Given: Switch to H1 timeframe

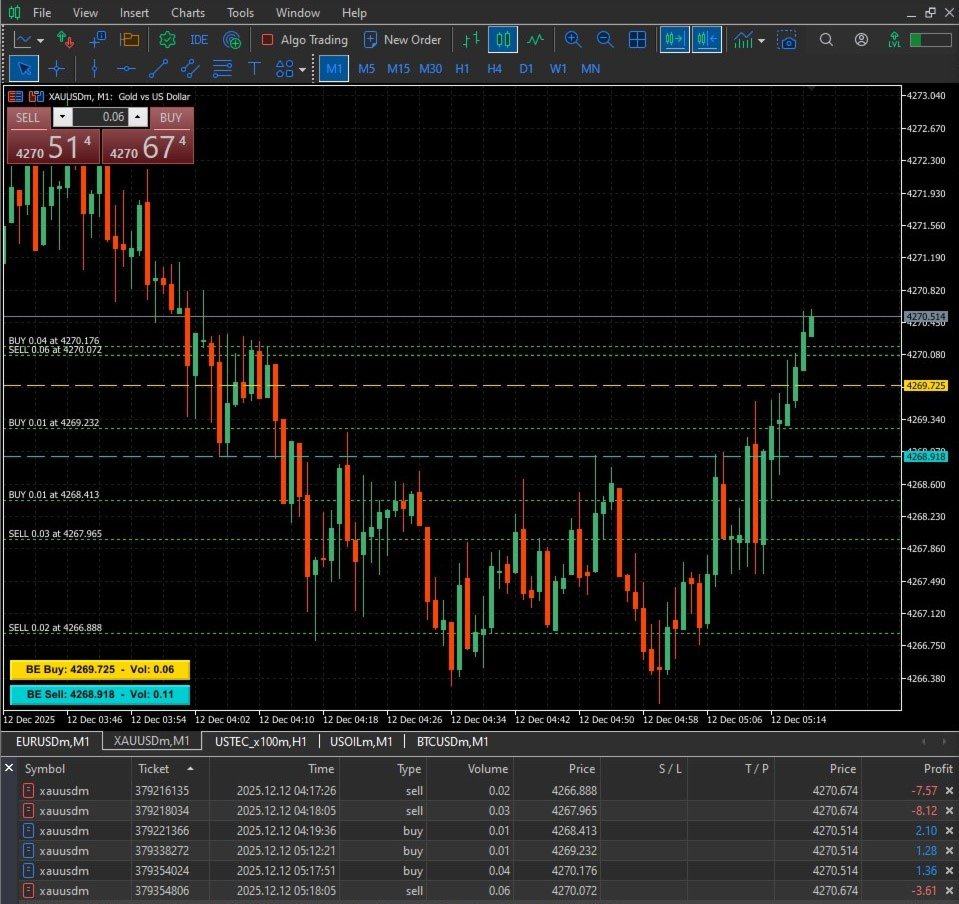Looking at the screenshot, I should click(462, 69).
